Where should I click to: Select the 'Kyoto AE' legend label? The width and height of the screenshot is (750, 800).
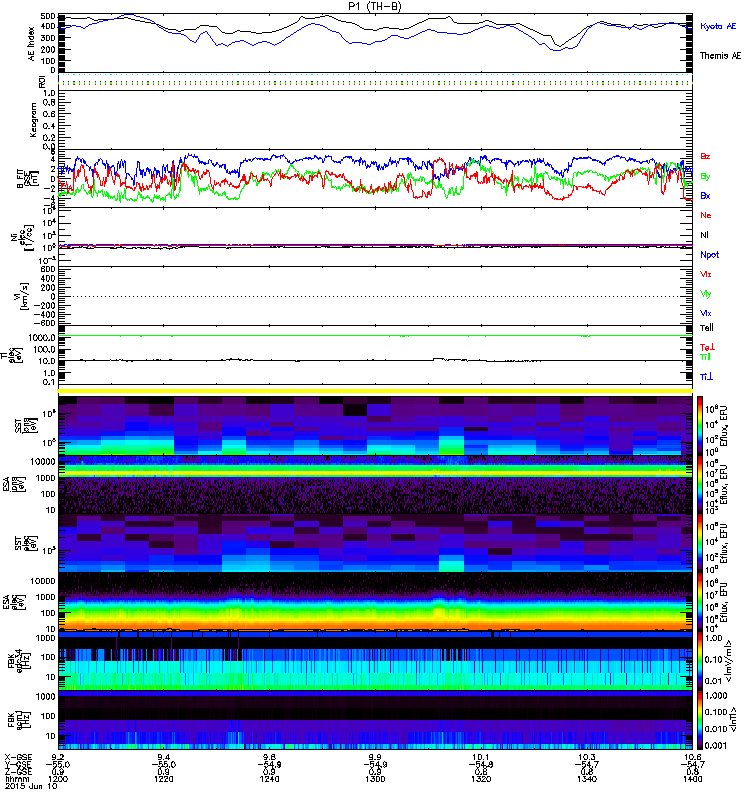click(x=718, y=26)
